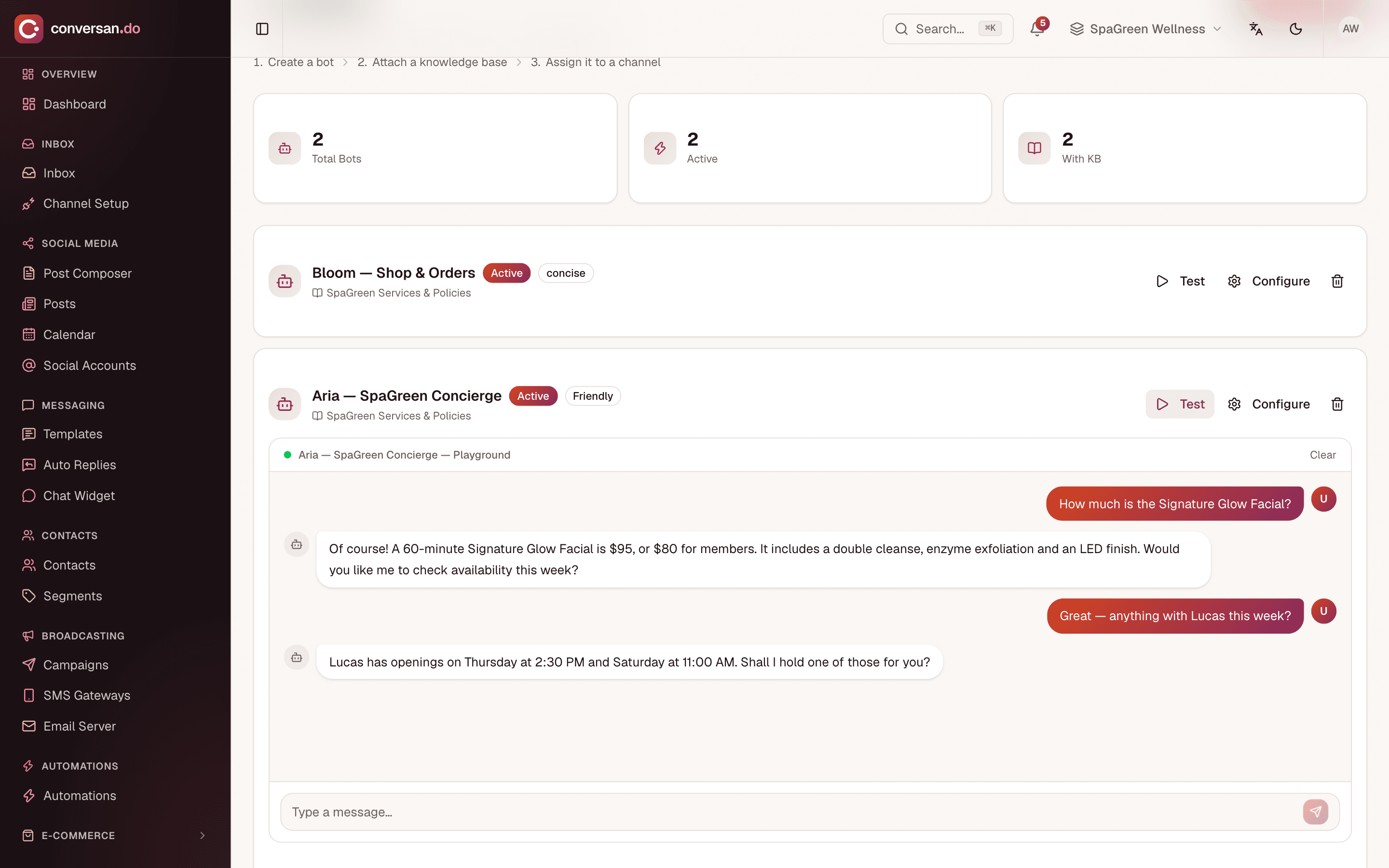The image size is (1389, 868).
Task: Toggle the Aria bot Test playground
Action: (1180, 404)
